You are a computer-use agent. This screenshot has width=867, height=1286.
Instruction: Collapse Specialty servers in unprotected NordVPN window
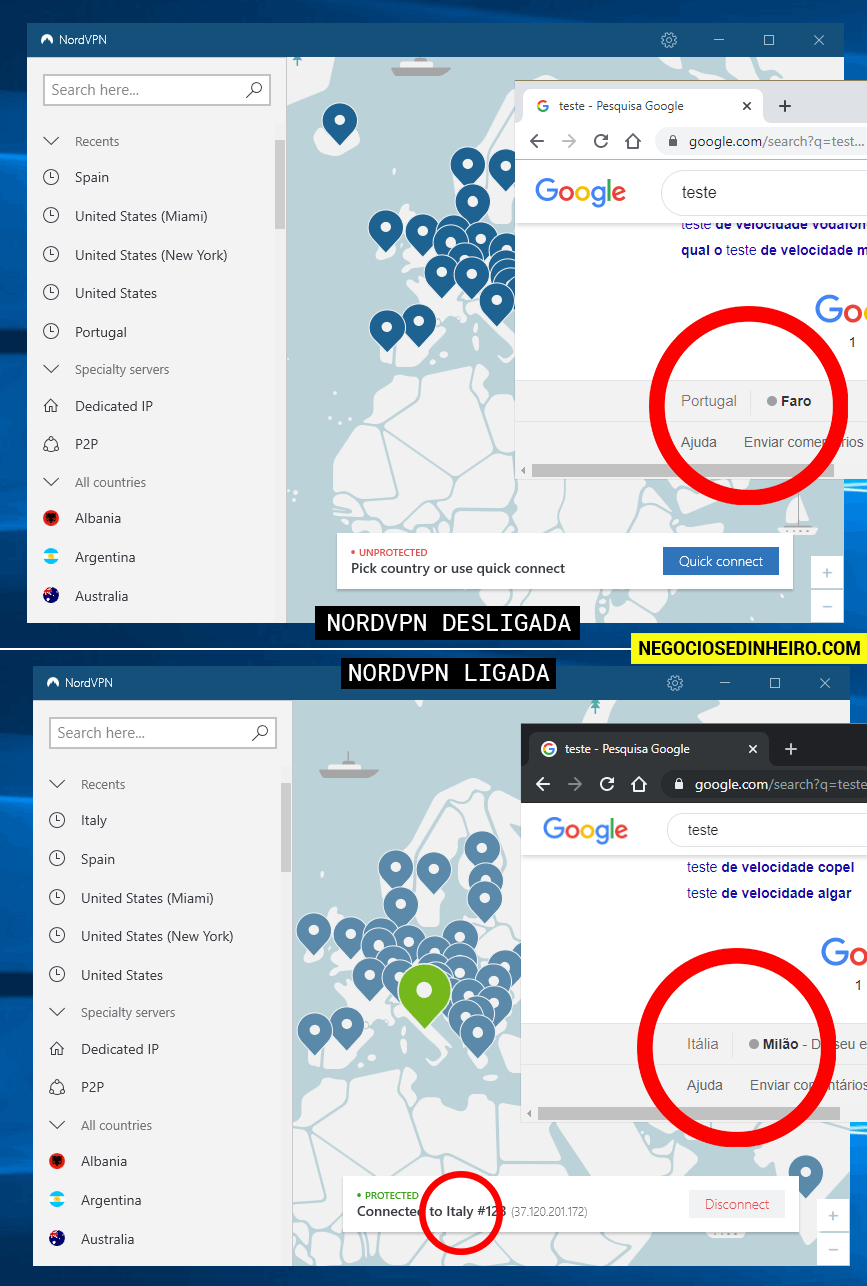[x=51, y=369]
